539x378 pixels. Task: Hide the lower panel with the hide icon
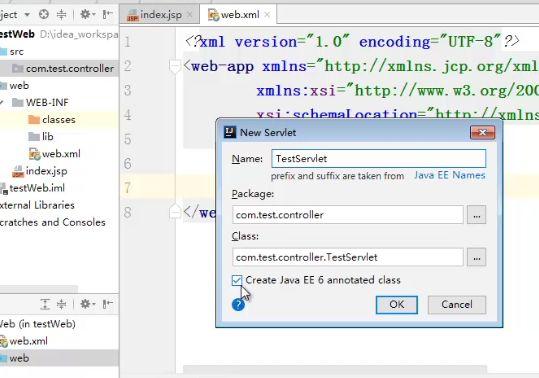click(107, 304)
